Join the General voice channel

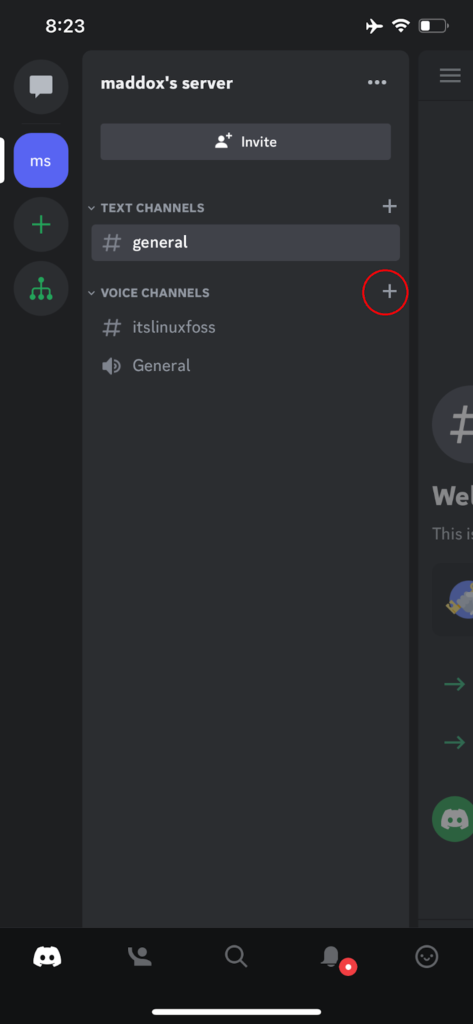(x=246, y=366)
